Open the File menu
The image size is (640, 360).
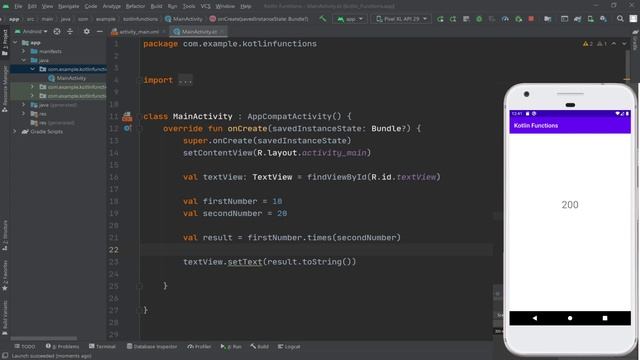point(18,6)
